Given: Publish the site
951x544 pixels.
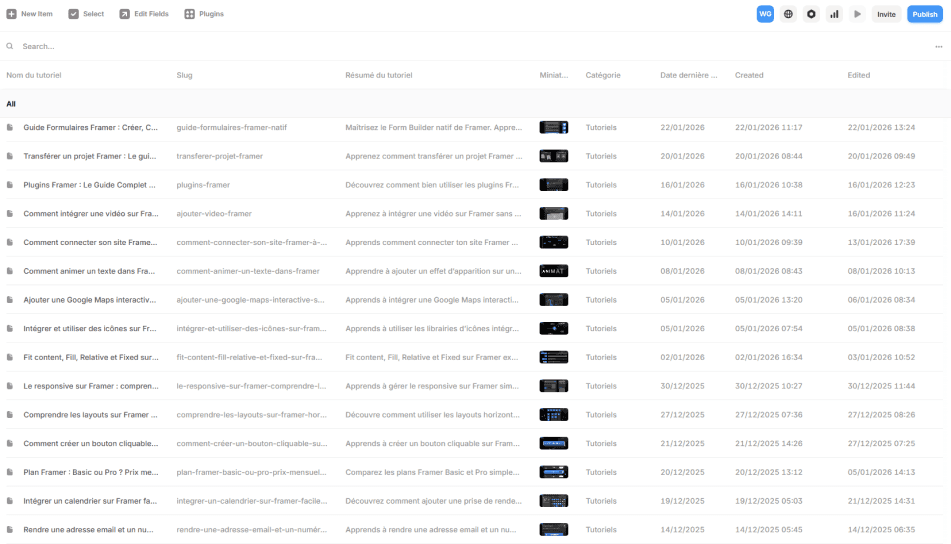Looking at the screenshot, I should click(x=925, y=14).
